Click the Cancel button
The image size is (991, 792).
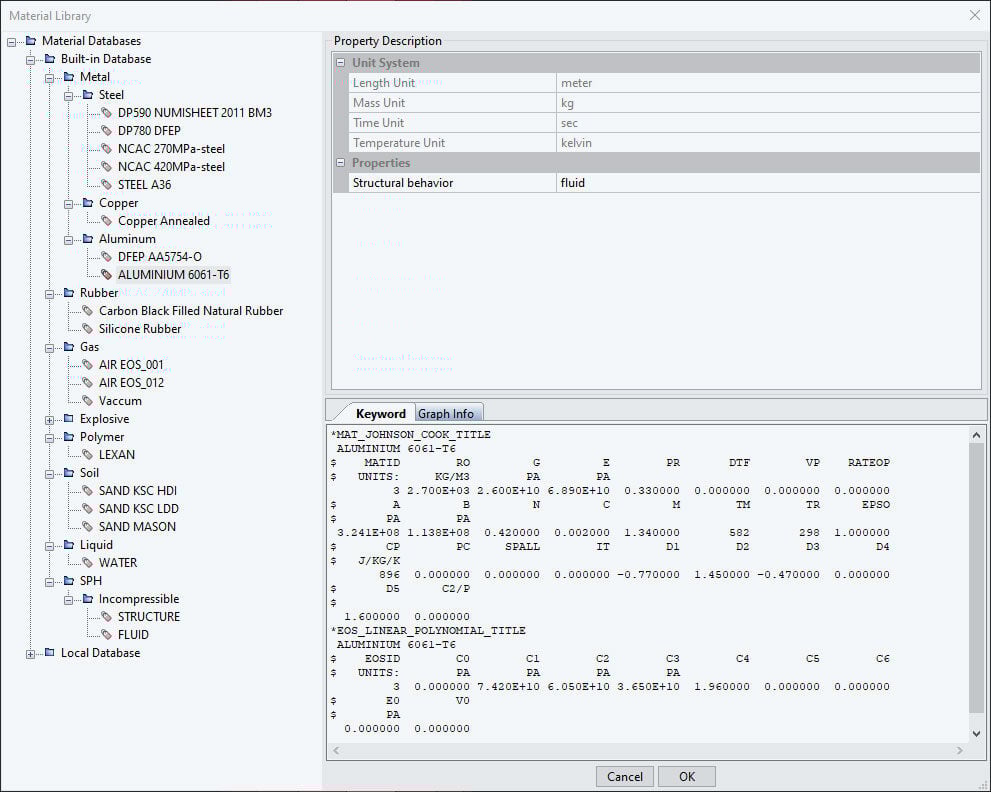pos(624,776)
